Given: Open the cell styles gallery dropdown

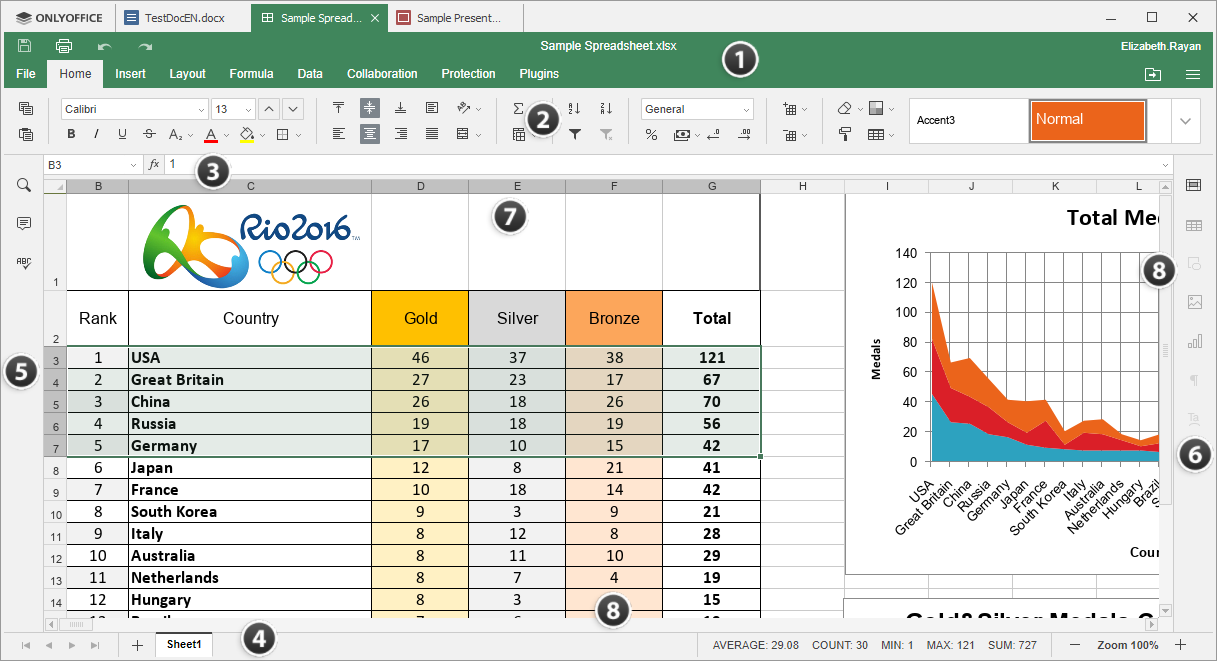Looking at the screenshot, I should pyautogui.click(x=1186, y=120).
